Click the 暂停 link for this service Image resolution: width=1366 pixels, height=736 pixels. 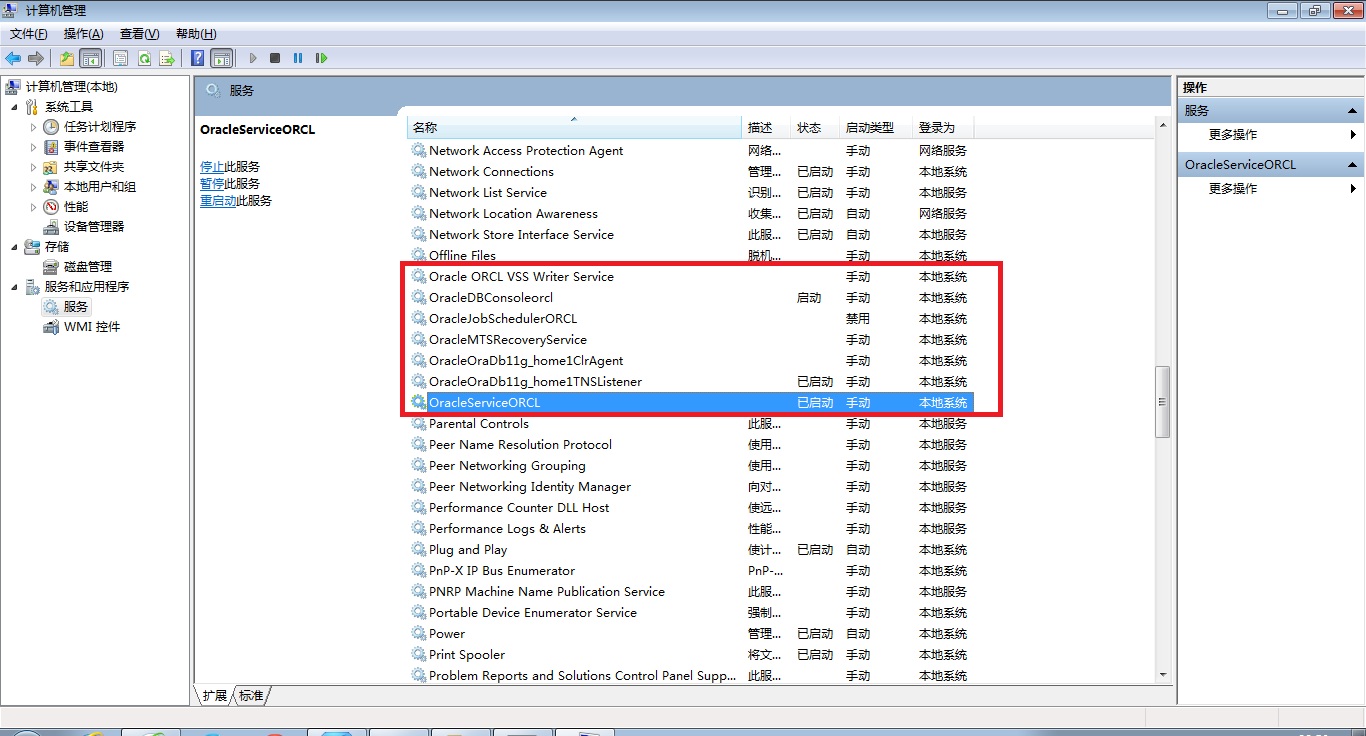coord(212,184)
